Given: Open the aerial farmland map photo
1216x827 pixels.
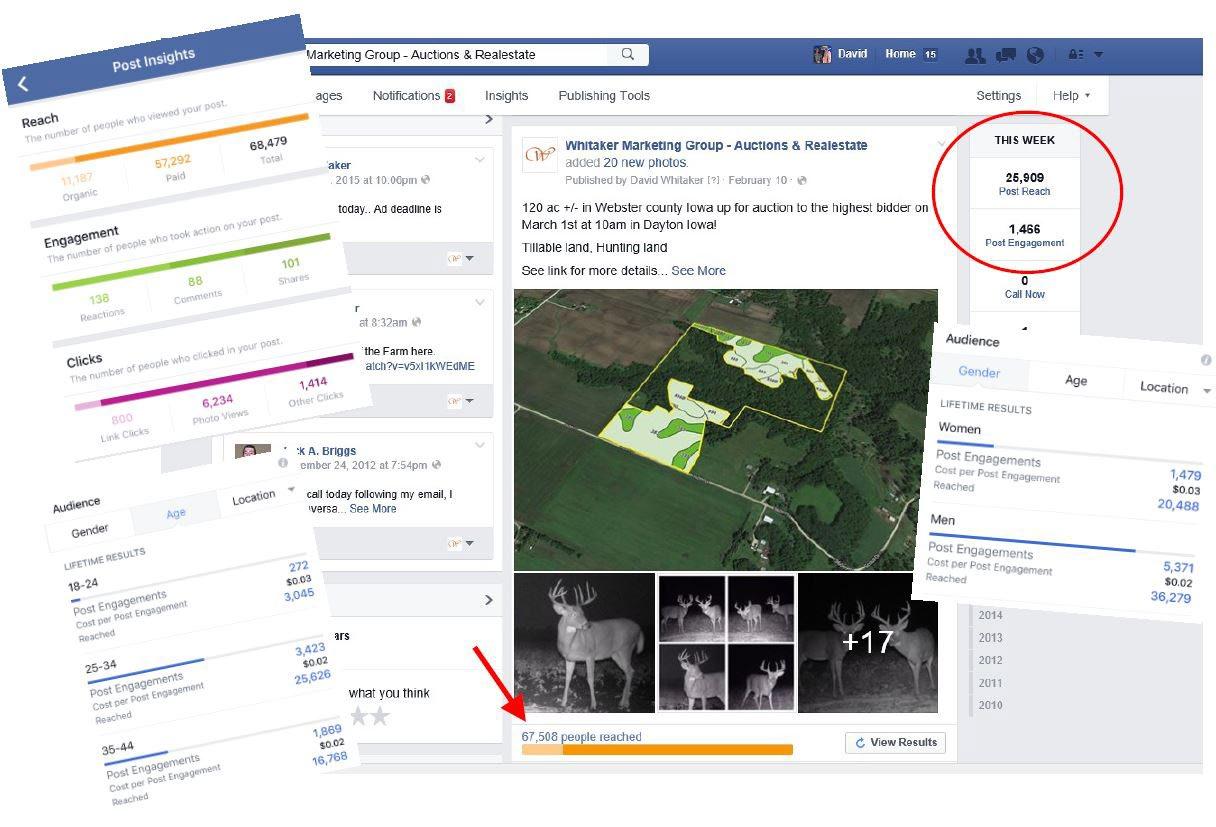Looking at the screenshot, I should 726,430.
